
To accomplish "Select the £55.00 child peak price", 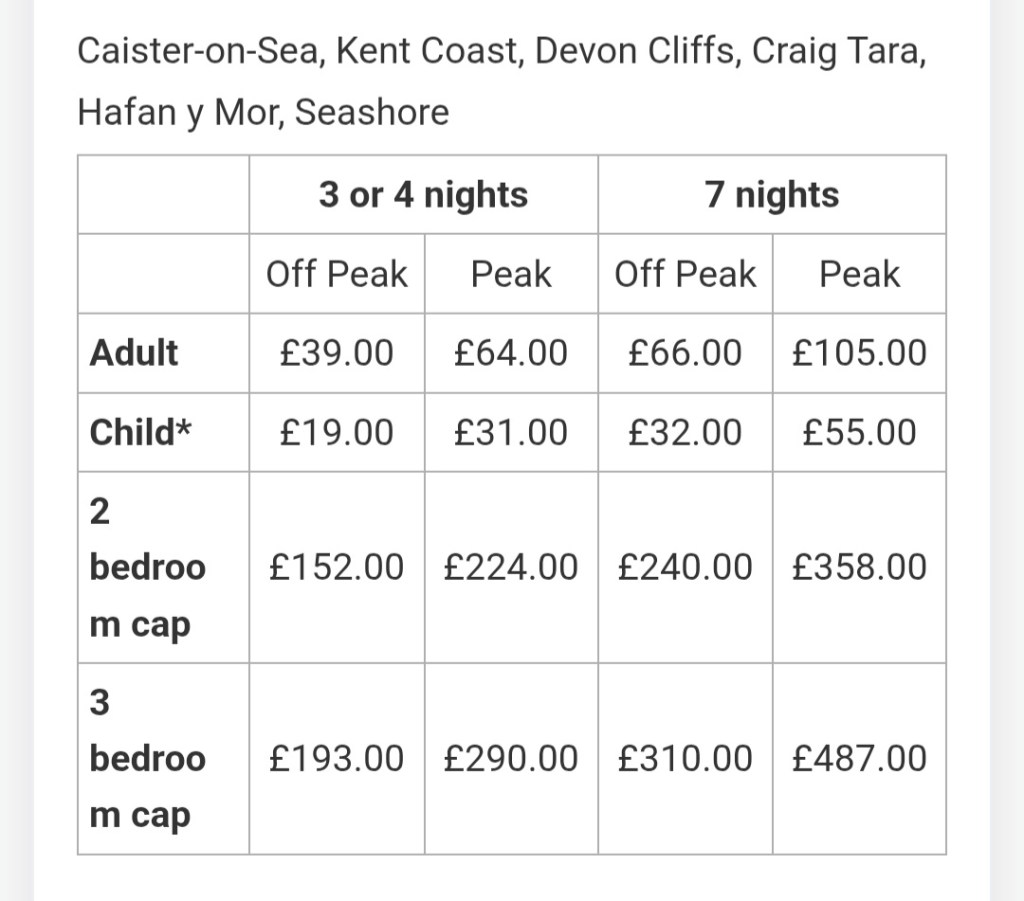I will [x=859, y=433].
